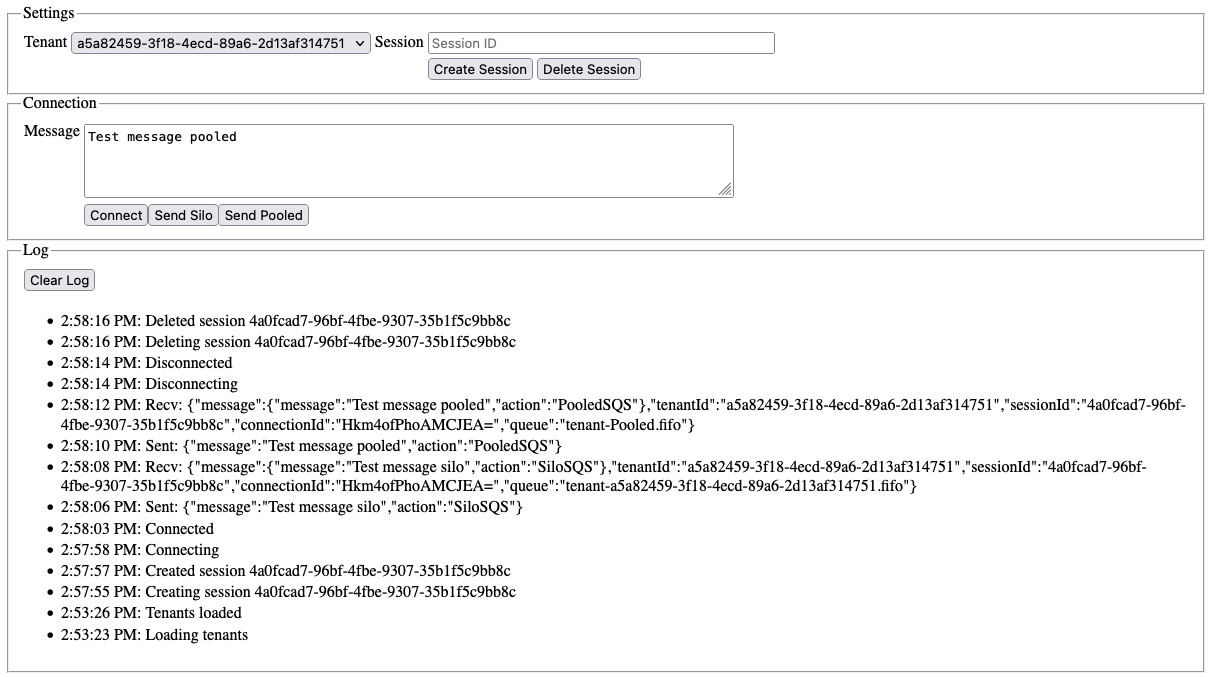Click the Session label
Screen dimensions: 1209x677
point(399,42)
